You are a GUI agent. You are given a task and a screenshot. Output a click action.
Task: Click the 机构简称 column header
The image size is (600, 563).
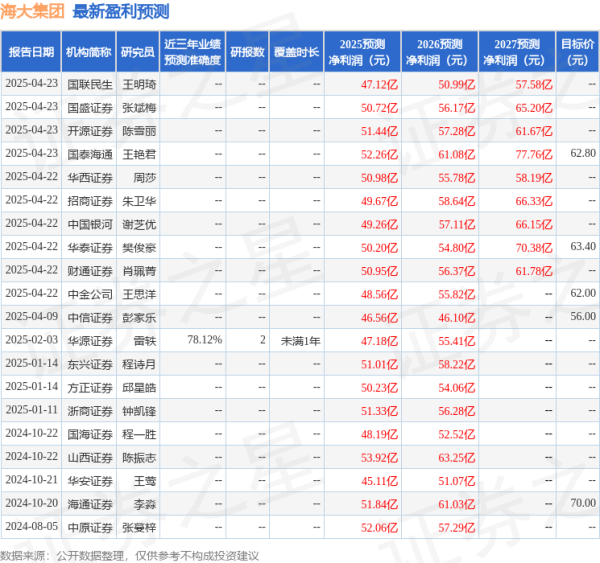tap(89, 52)
